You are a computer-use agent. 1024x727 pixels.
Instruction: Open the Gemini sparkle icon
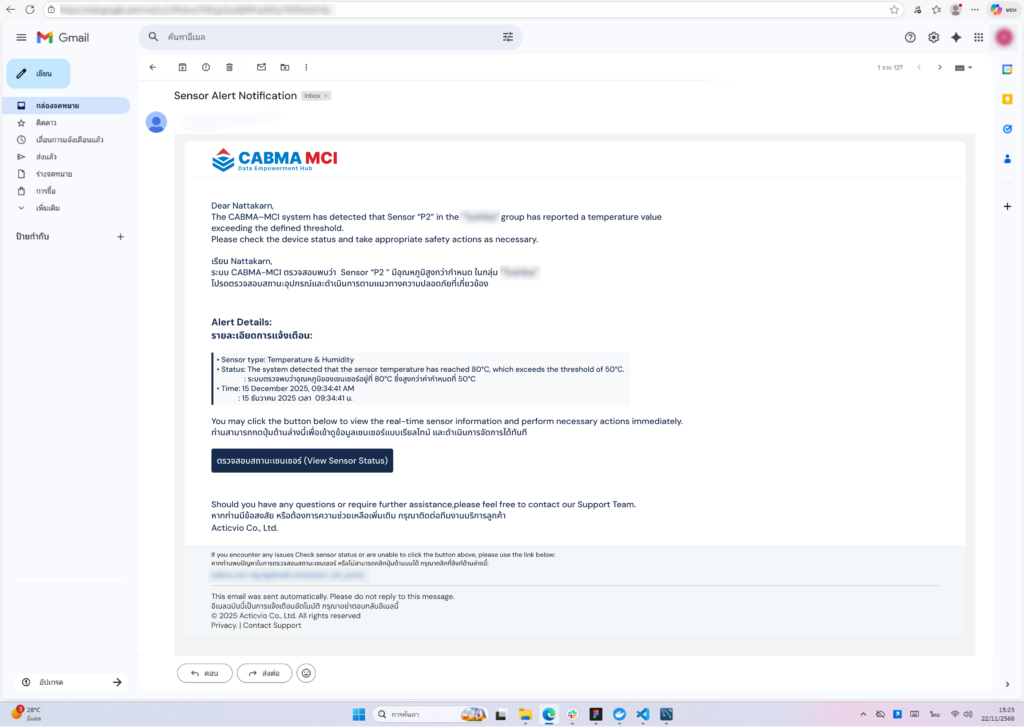coord(956,37)
